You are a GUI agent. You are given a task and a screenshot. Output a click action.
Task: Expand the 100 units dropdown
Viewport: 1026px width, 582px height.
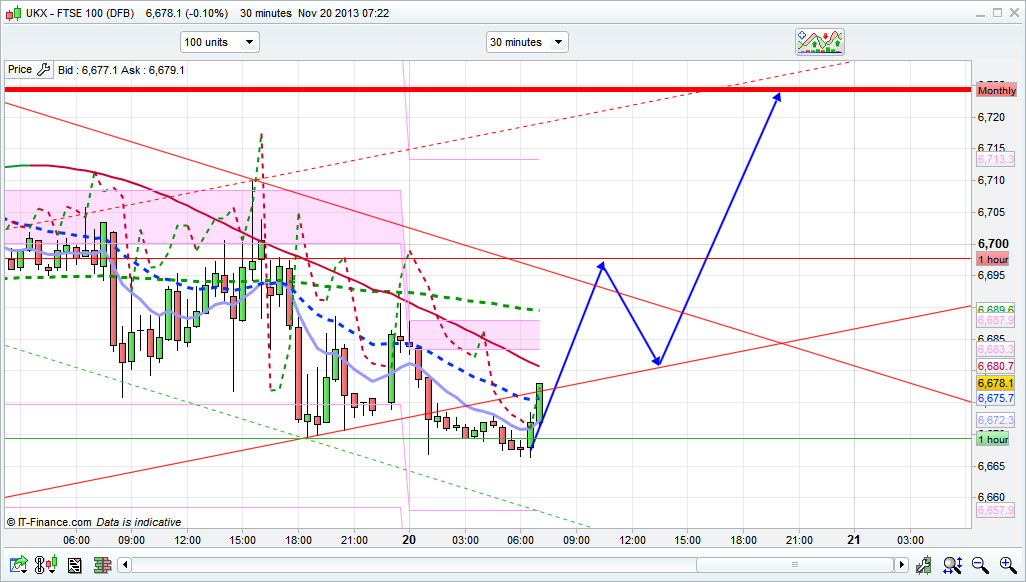point(219,42)
